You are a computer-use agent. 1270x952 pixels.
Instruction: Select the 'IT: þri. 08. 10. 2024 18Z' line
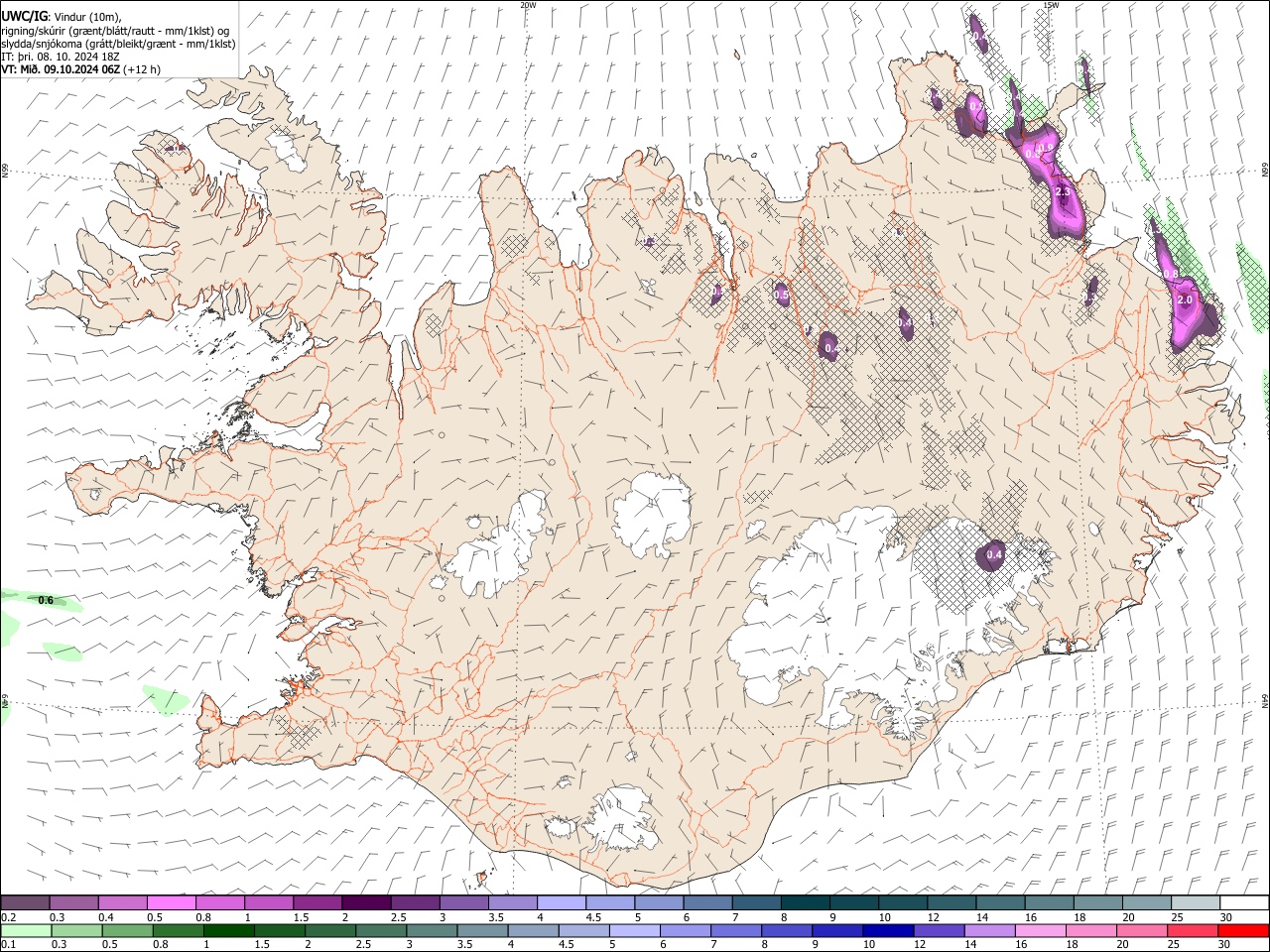(61, 57)
